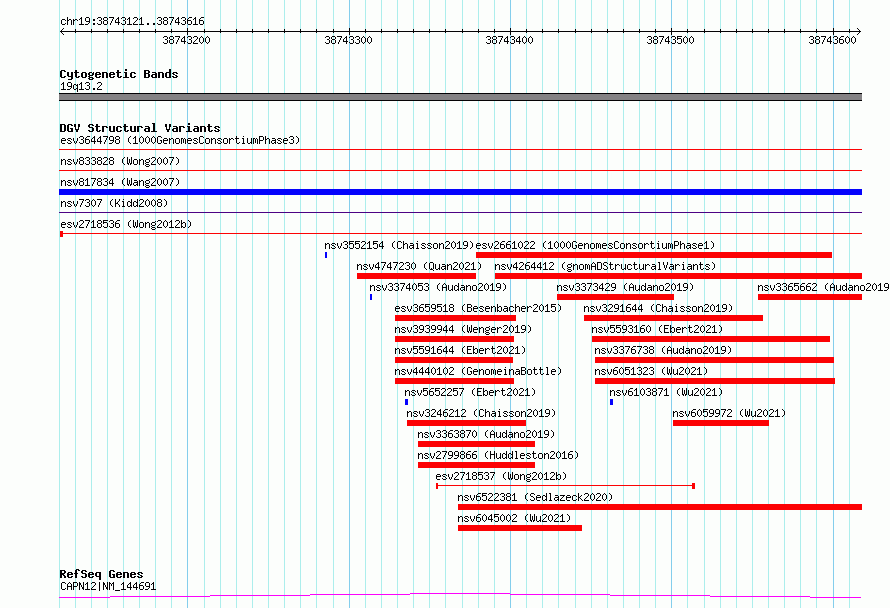
Task: Click the 38743600 ruler position label
Action: pos(832,40)
